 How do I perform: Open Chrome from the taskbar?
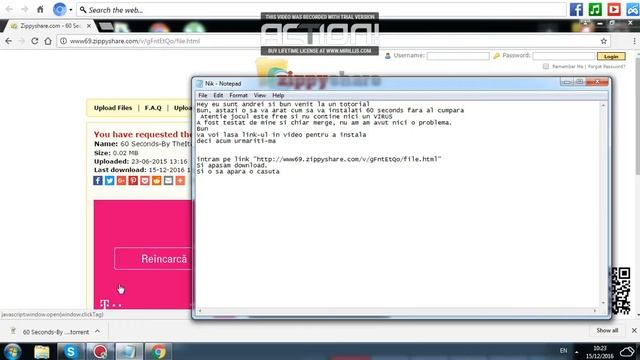158,351
